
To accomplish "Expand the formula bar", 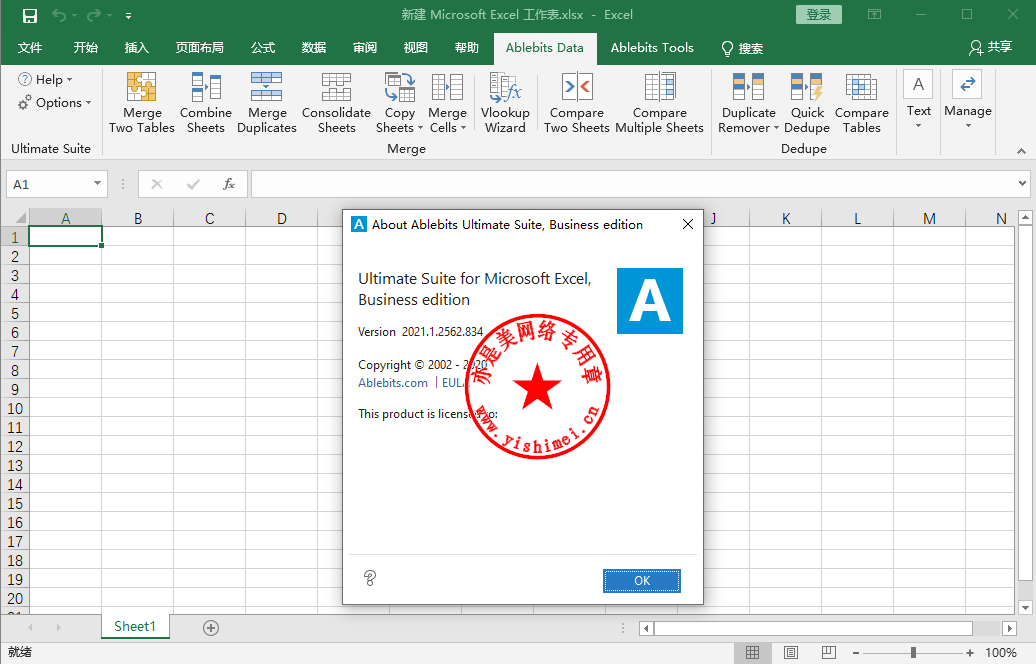I will click(1022, 184).
